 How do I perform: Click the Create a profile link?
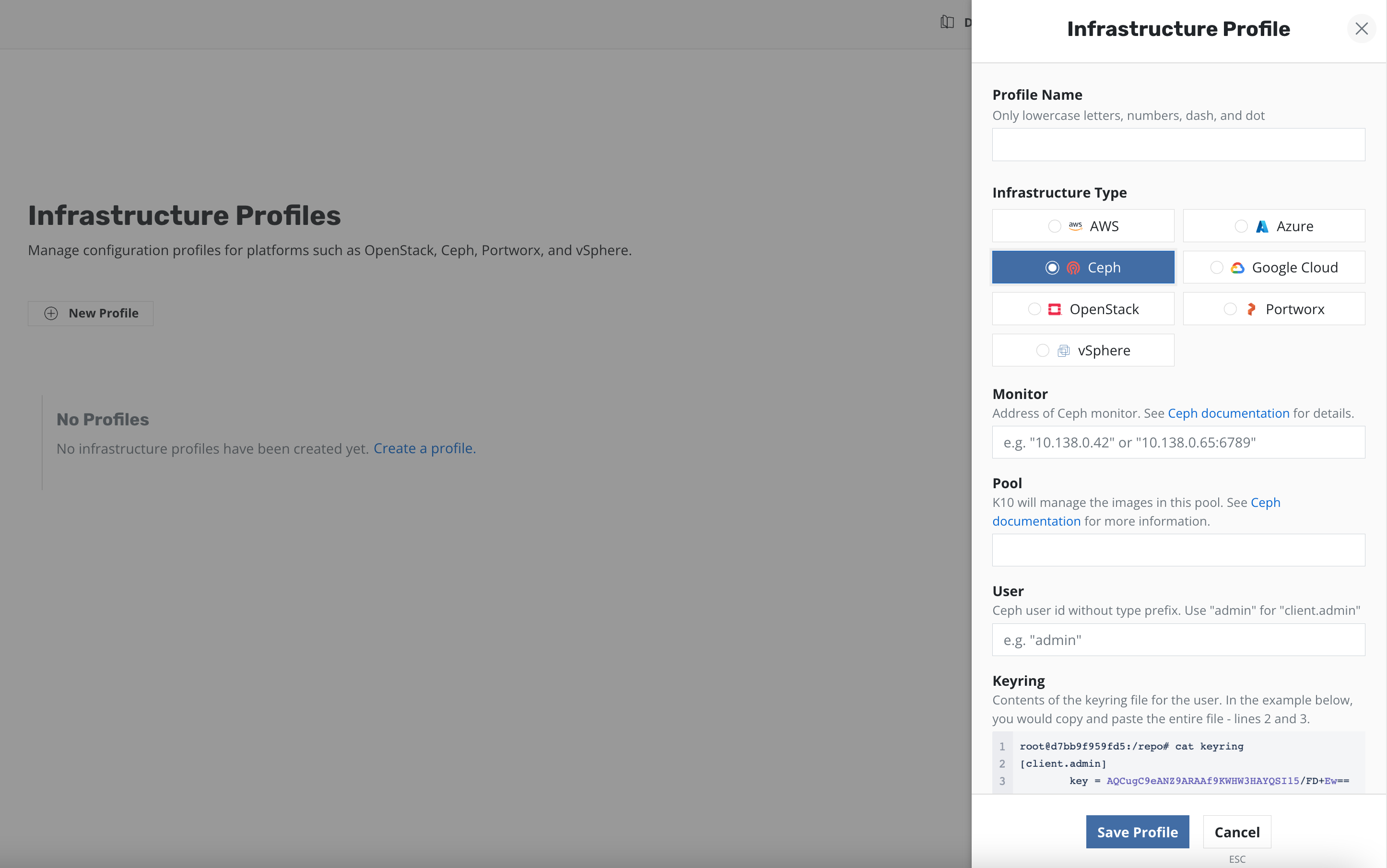tap(424, 448)
